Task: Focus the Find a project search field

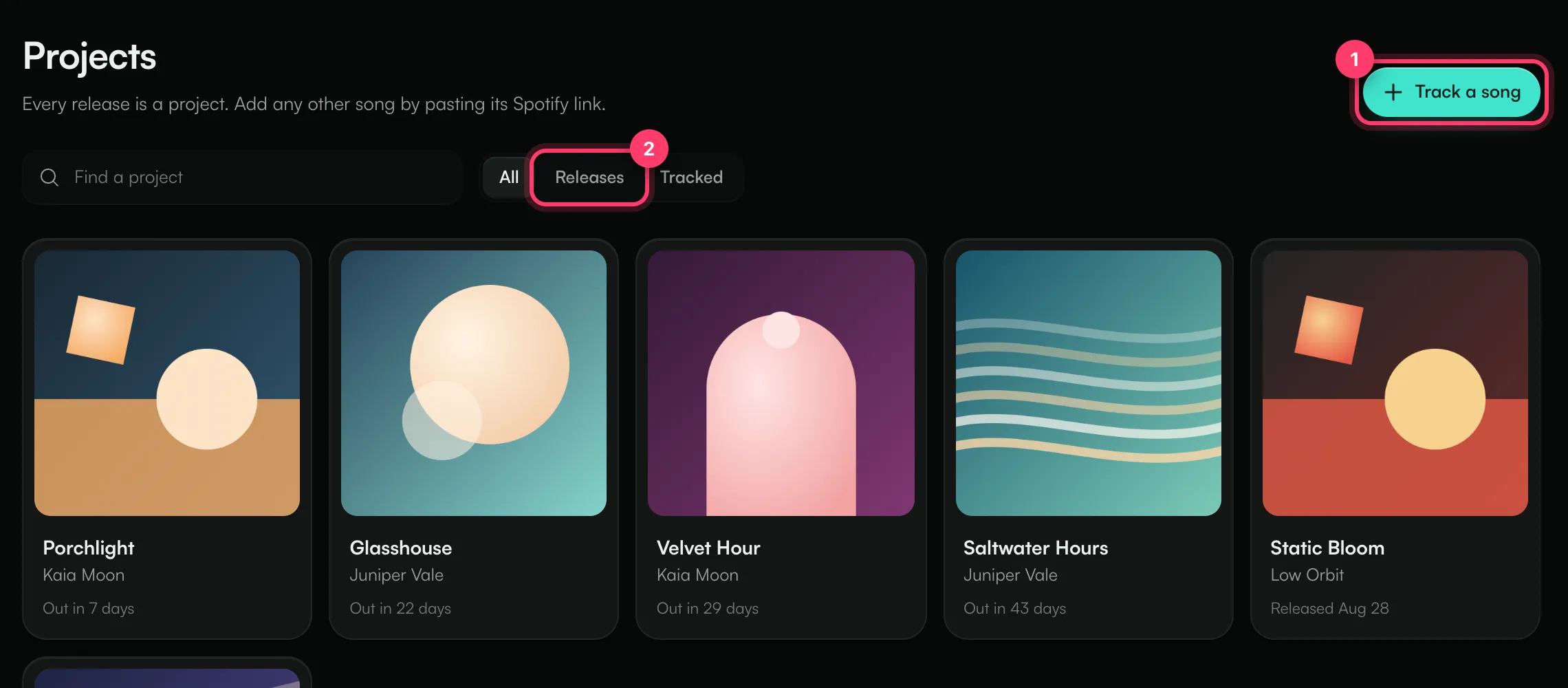Action: [x=242, y=178]
